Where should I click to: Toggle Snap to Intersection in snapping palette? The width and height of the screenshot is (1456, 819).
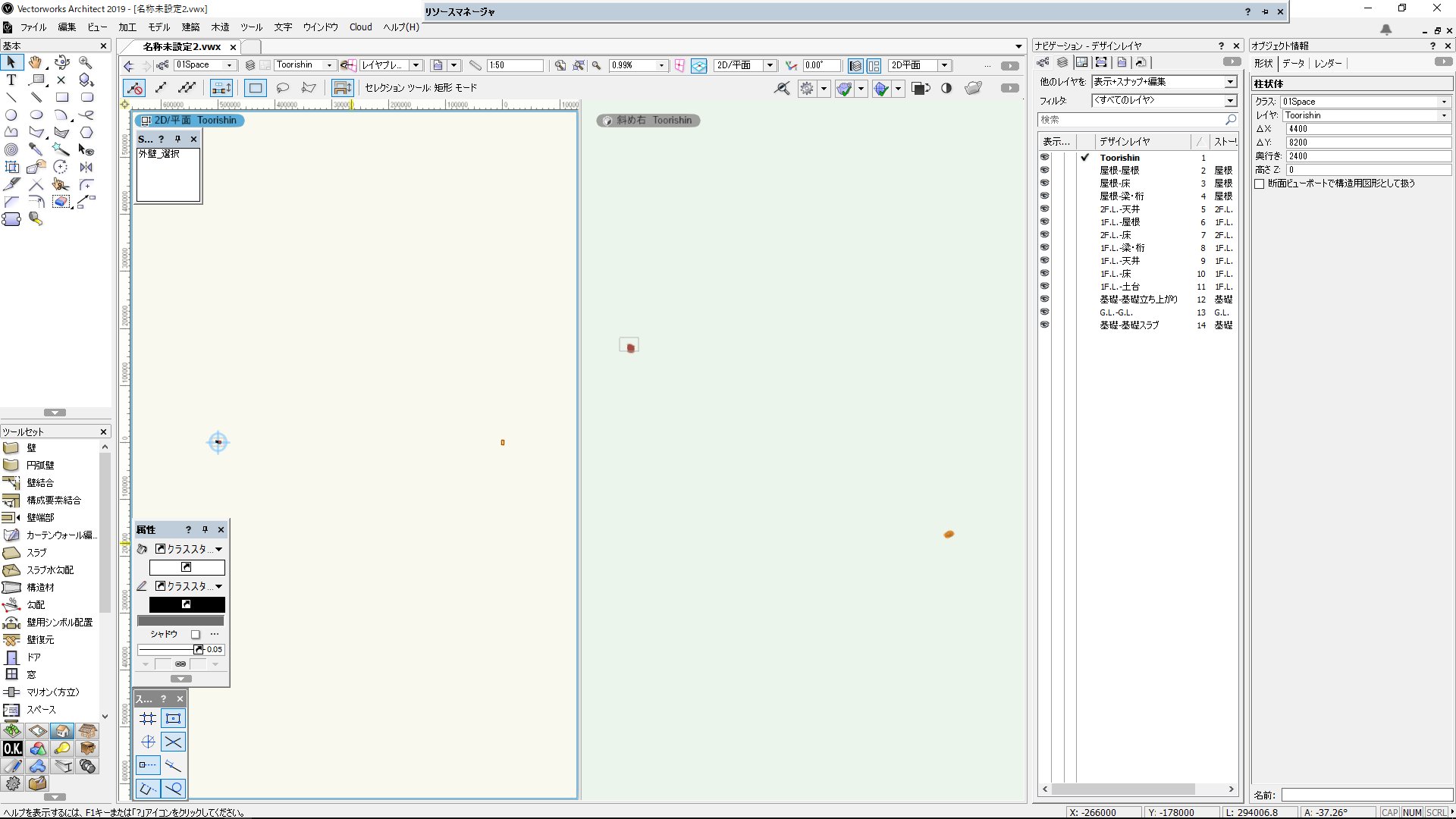[x=173, y=742]
